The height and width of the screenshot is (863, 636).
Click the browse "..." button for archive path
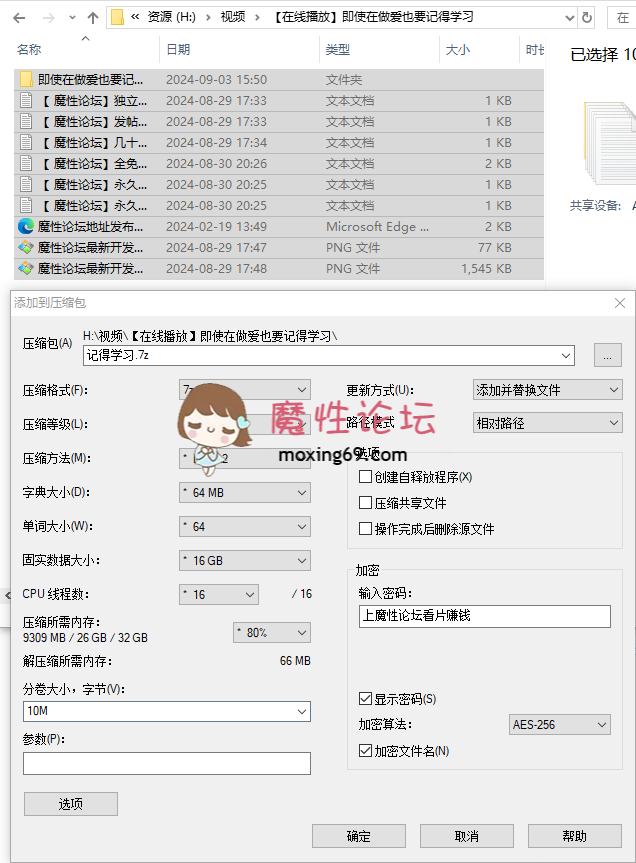tap(607, 355)
